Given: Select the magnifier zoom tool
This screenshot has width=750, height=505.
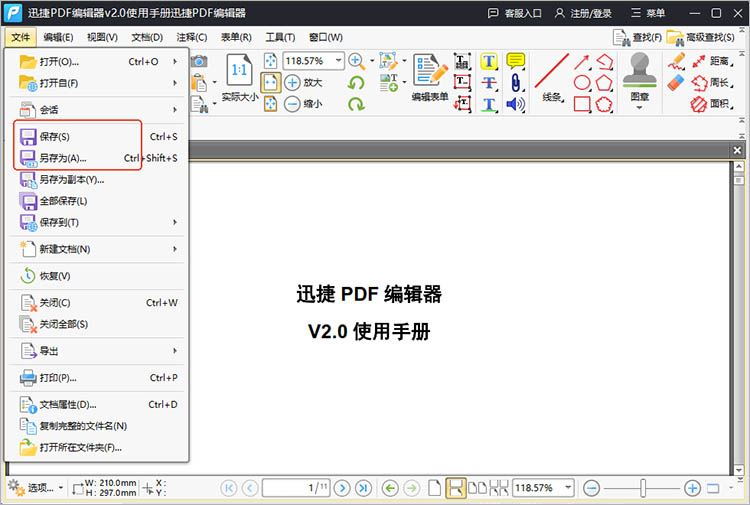Looking at the screenshot, I should pos(356,61).
